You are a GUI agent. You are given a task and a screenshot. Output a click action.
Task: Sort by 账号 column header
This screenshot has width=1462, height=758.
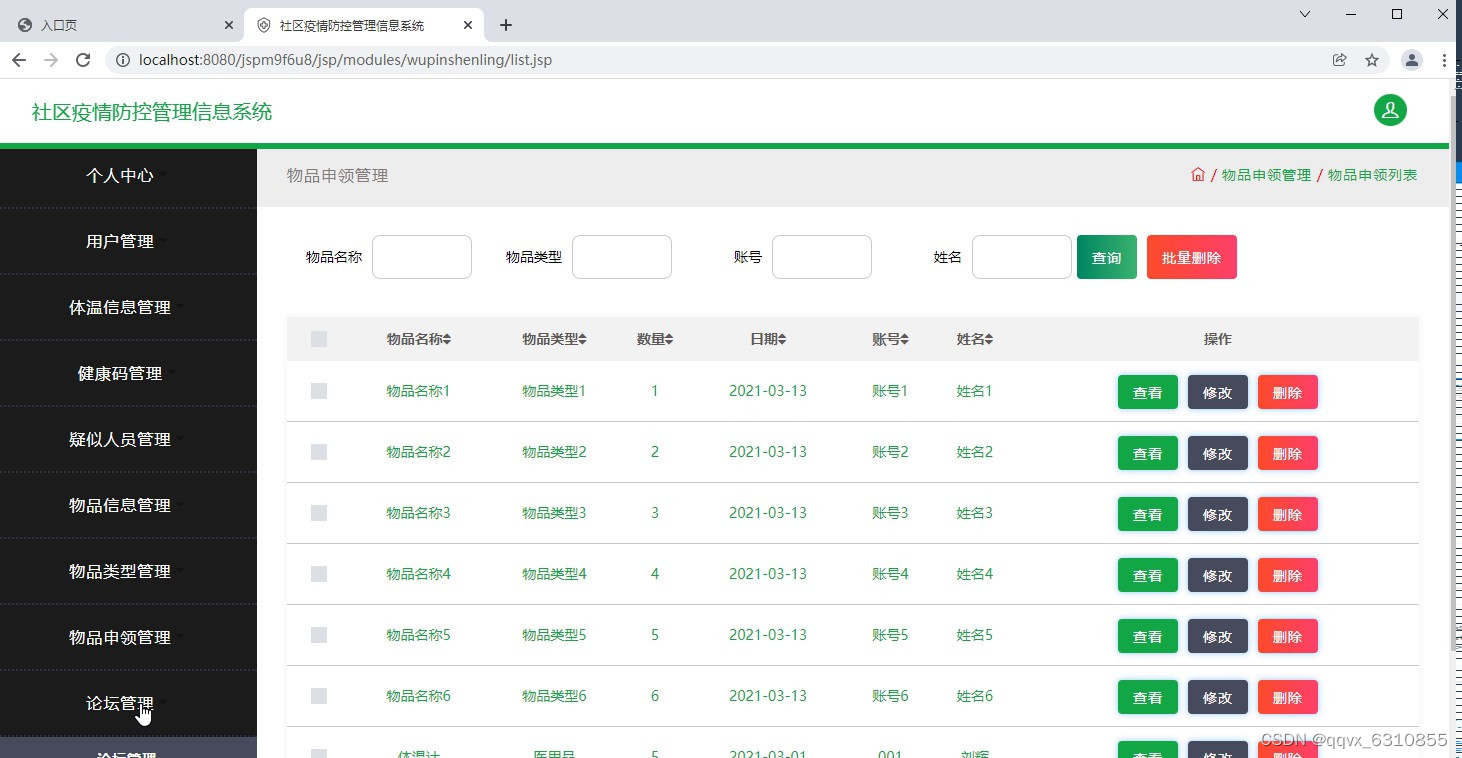890,339
